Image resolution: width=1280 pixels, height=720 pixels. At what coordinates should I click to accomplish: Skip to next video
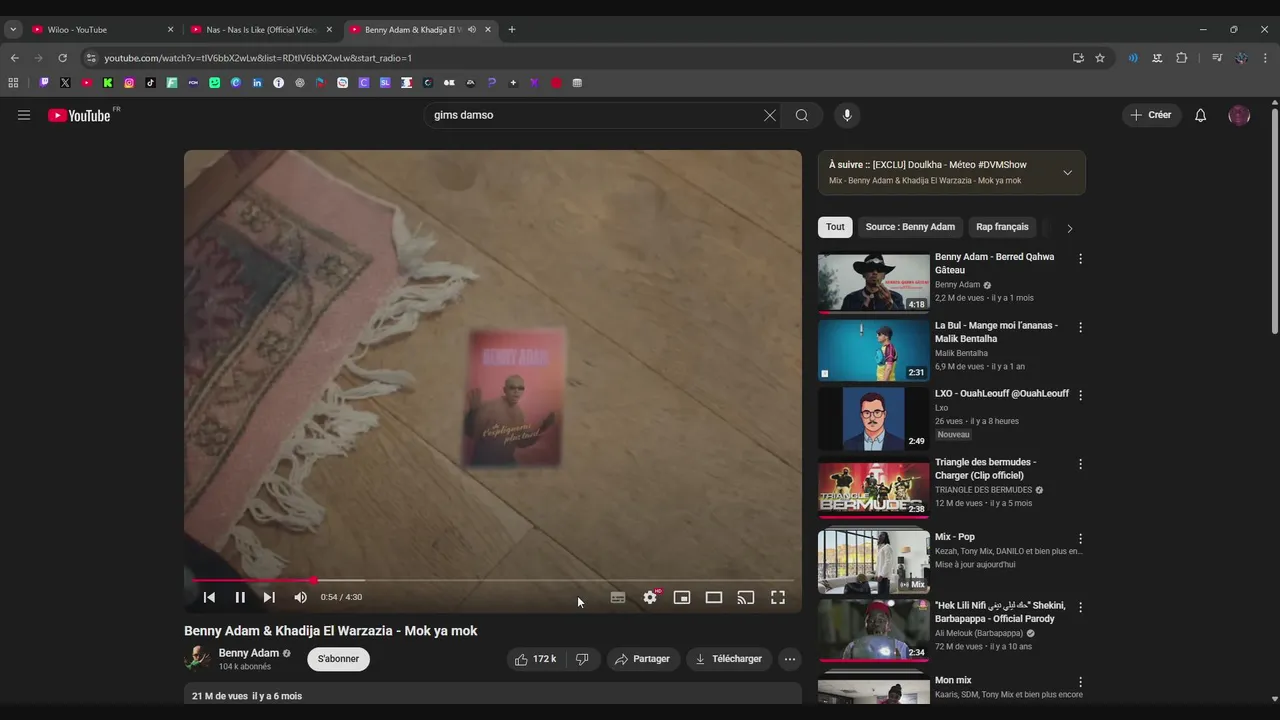[x=269, y=597]
